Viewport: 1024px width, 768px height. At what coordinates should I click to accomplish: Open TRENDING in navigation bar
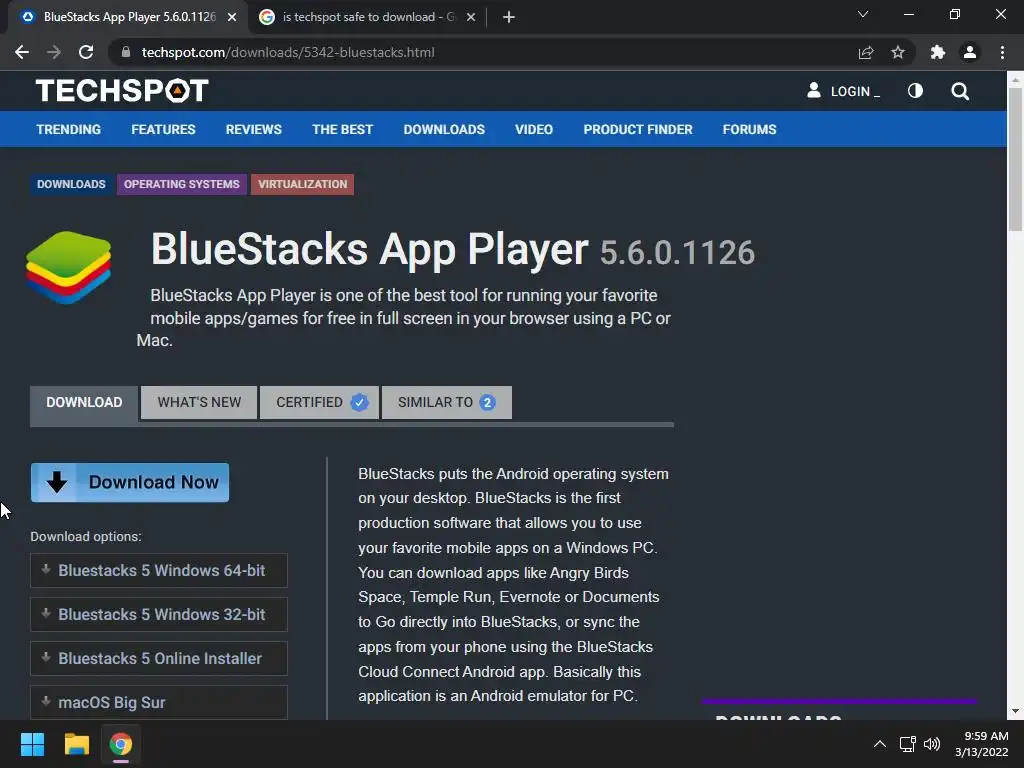[69, 129]
